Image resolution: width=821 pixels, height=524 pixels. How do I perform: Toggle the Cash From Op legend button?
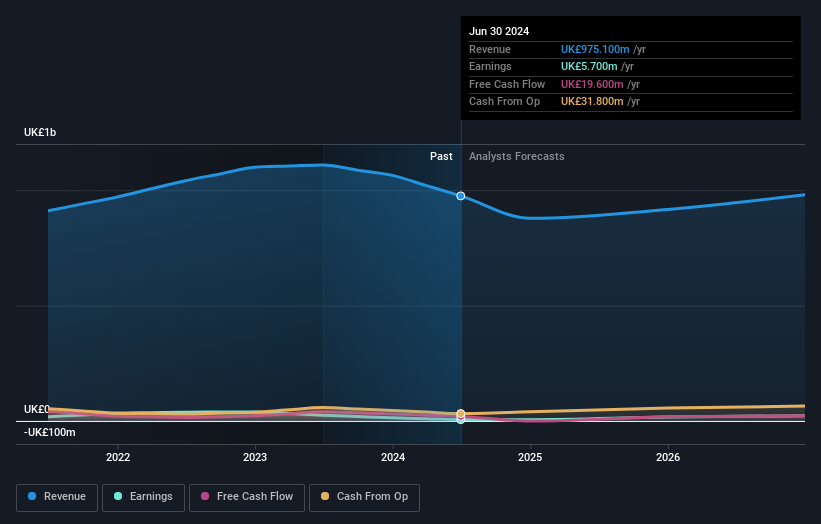point(364,497)
